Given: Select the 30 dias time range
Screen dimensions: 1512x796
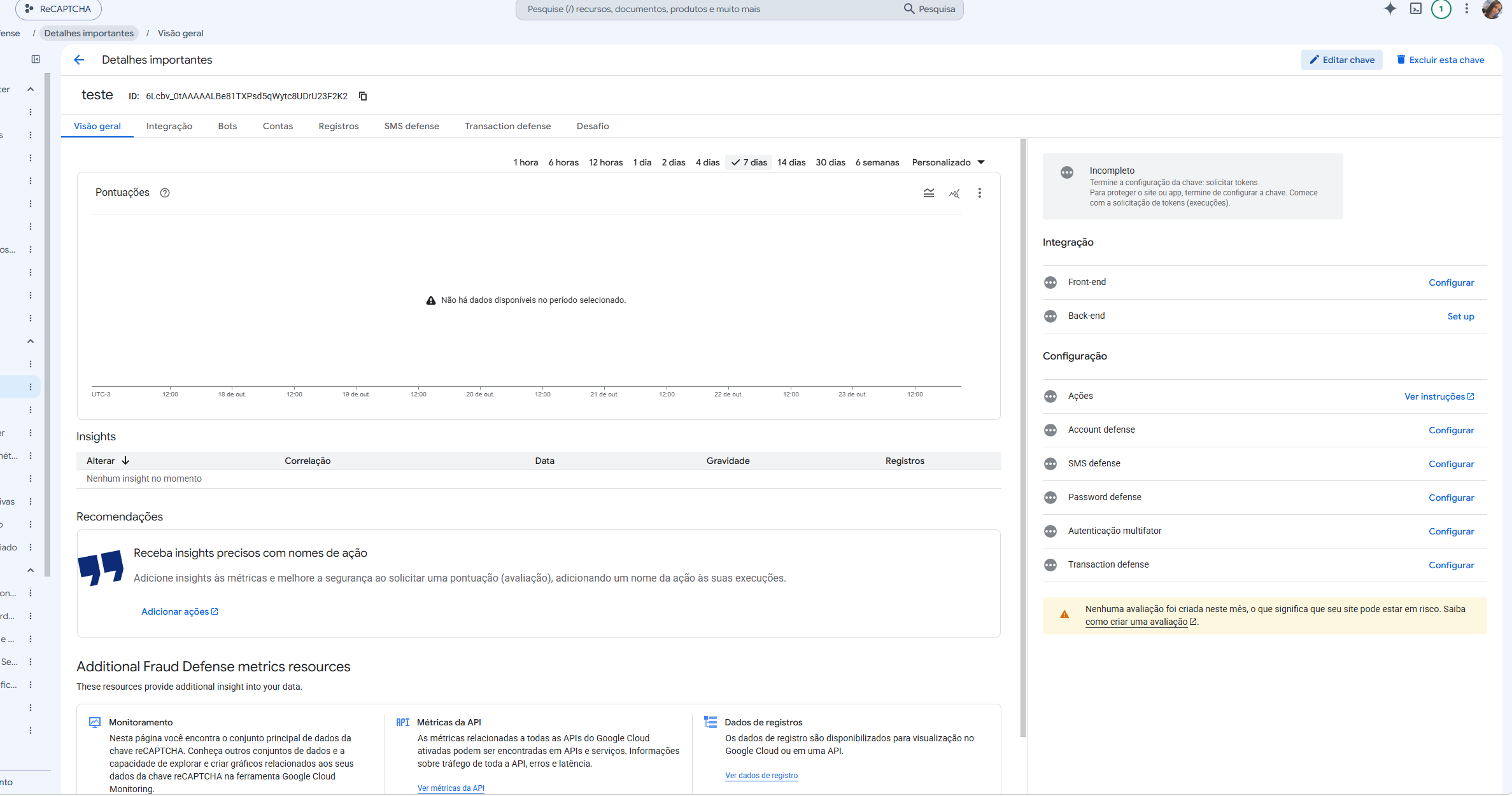Looking at the screenshot, I should pyautogui.click(x=830, y=162).
